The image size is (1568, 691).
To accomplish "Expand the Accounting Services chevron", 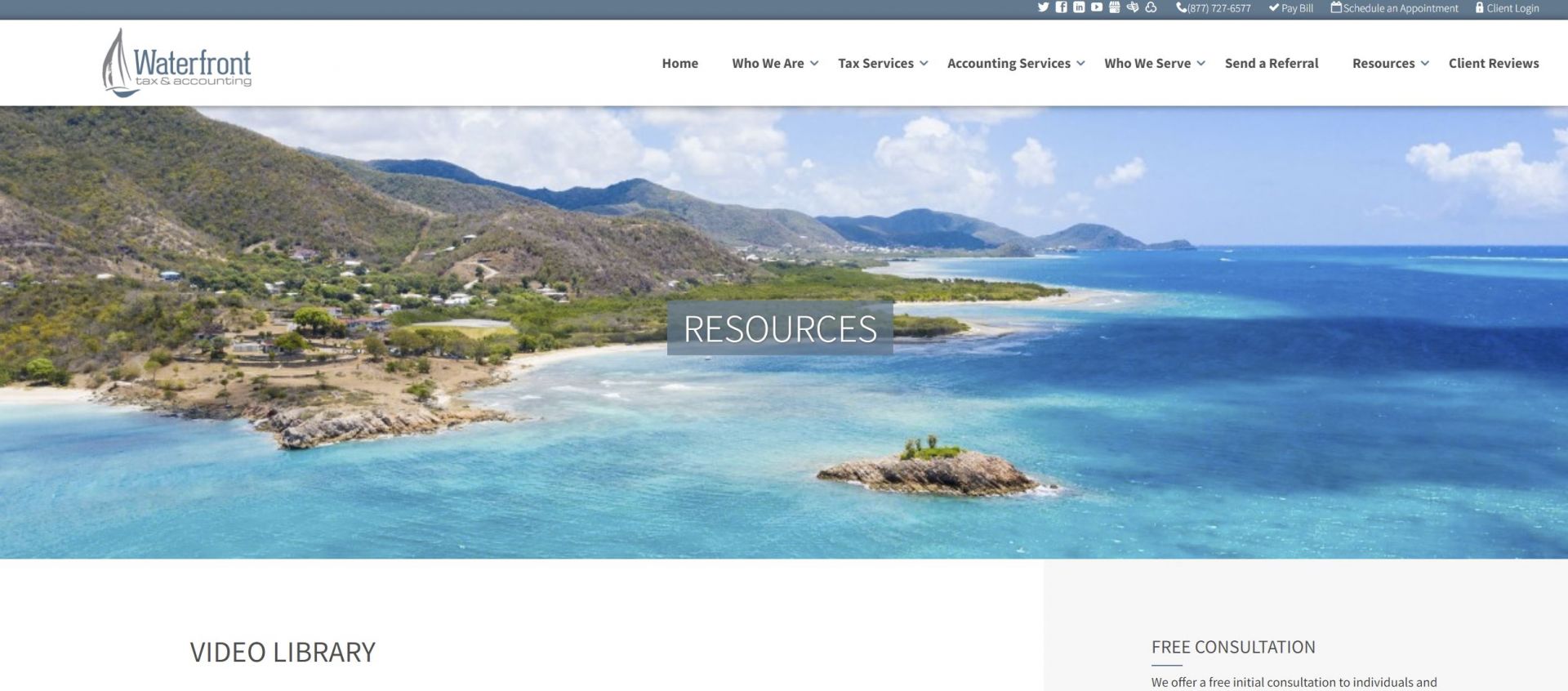I will (x=1080, y=64).
